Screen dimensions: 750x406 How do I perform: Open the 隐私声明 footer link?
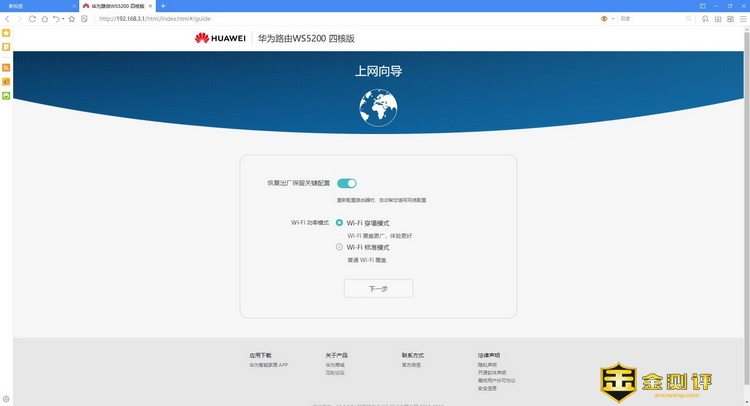[x=487, y=365]
